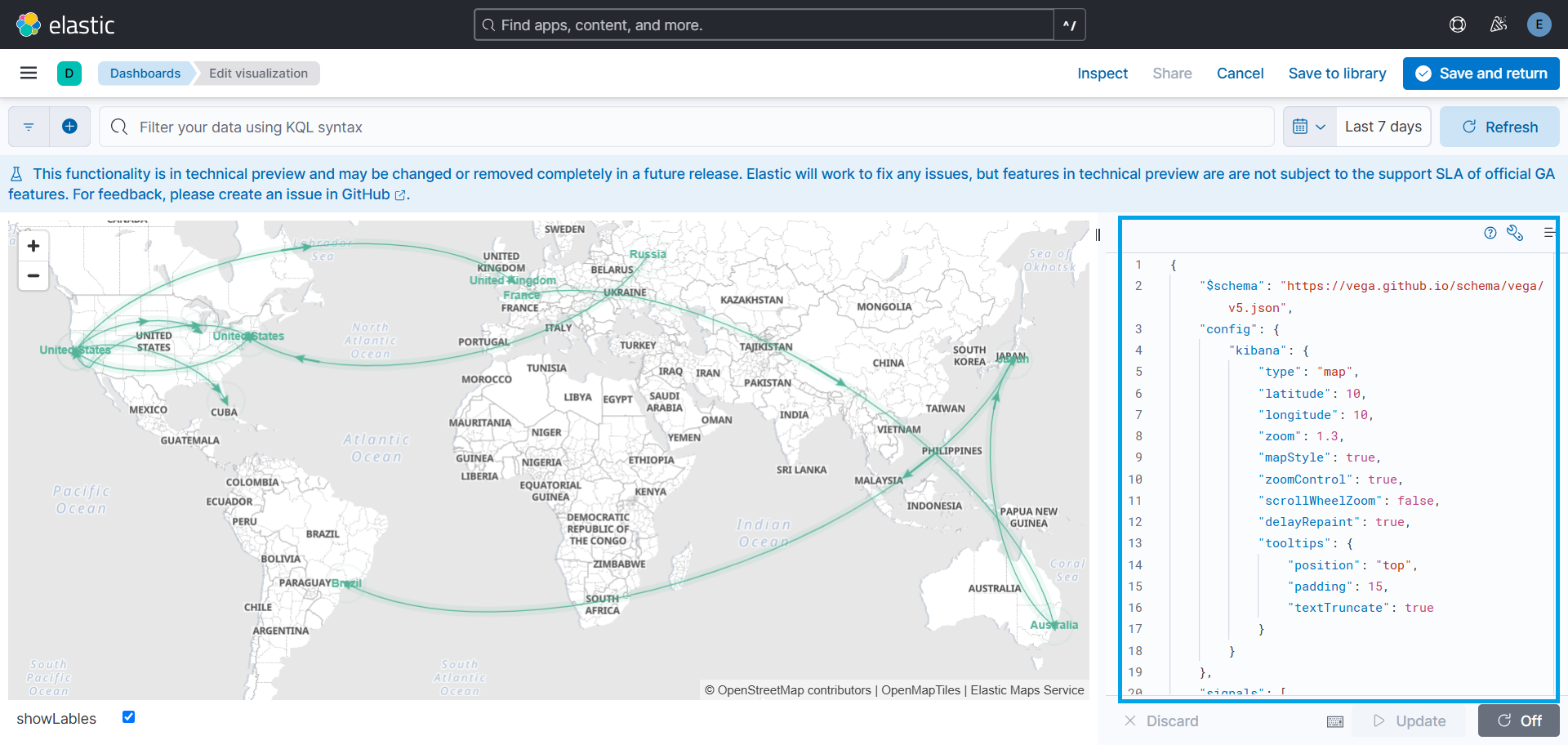Open the Inspect menu item
The height and width of the screenshot is (745, 1568).
(1102, 74)
